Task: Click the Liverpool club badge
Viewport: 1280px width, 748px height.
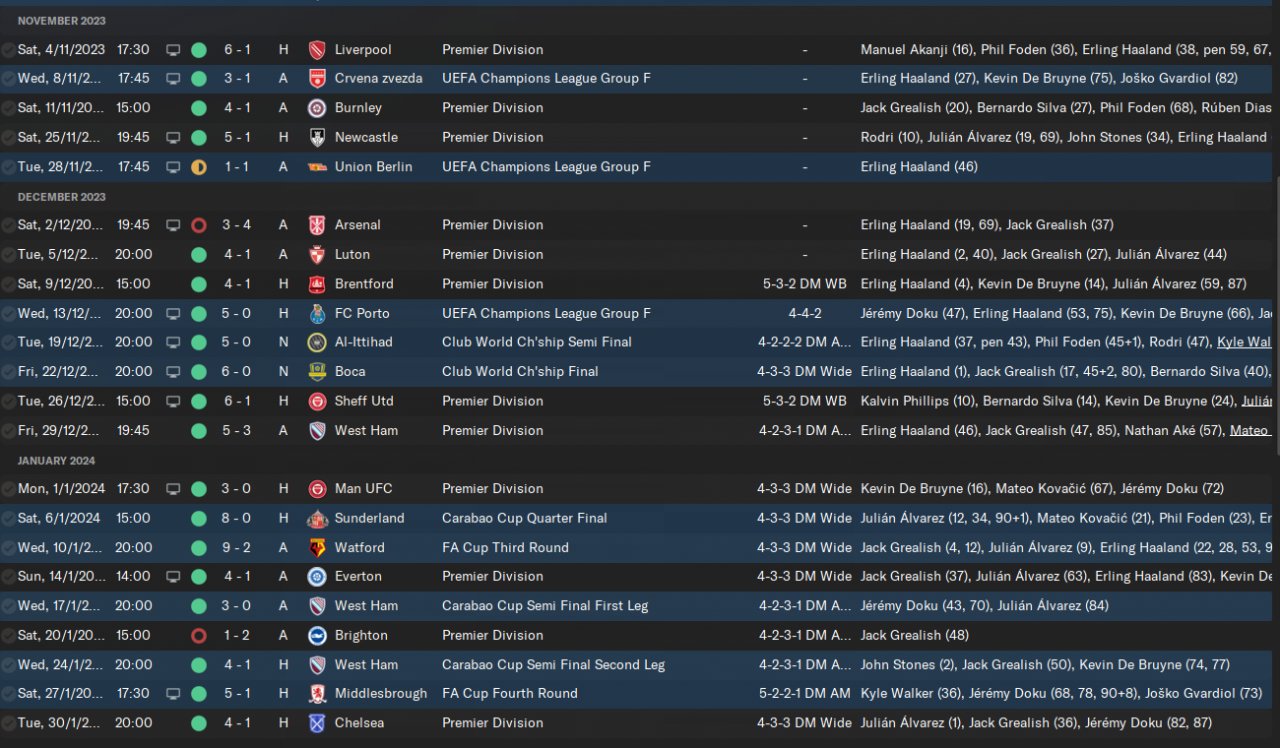Action: click(x=317, y=49)
